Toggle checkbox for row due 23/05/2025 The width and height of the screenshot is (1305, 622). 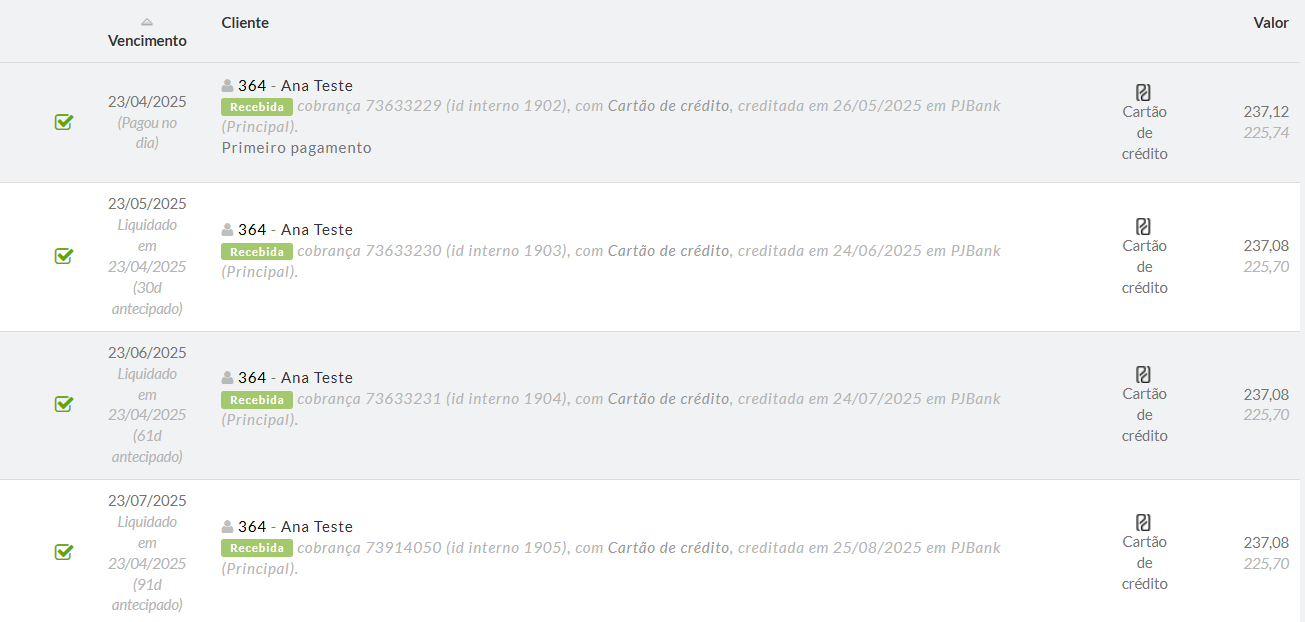click(63, 256)
